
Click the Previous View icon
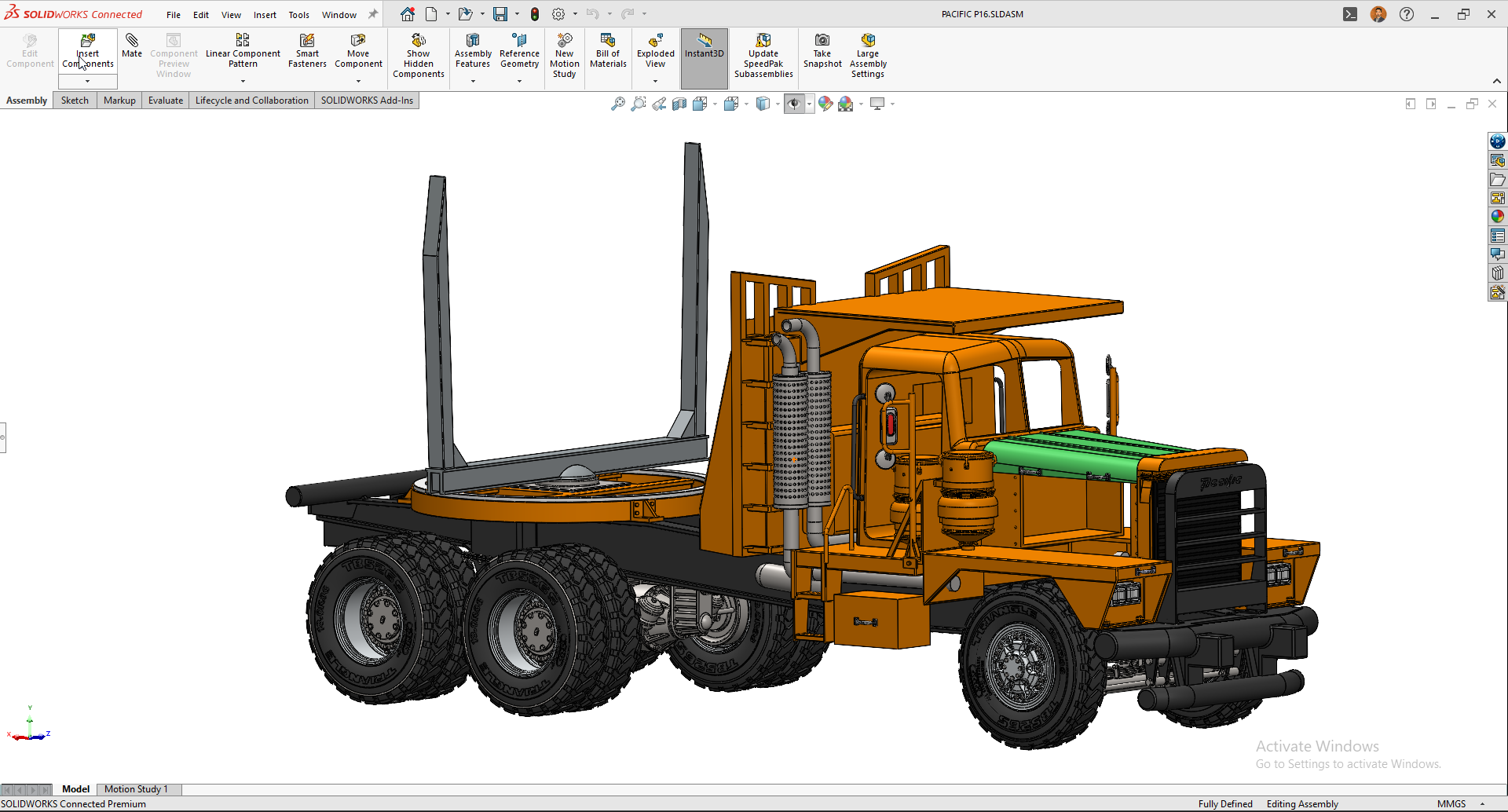[x=659, y=104]
